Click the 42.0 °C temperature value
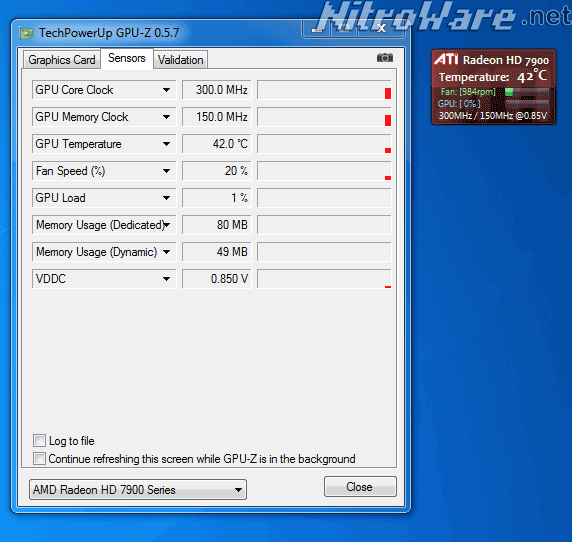The image size is (572, 542). pyautogui.click(x=217, y=144)
